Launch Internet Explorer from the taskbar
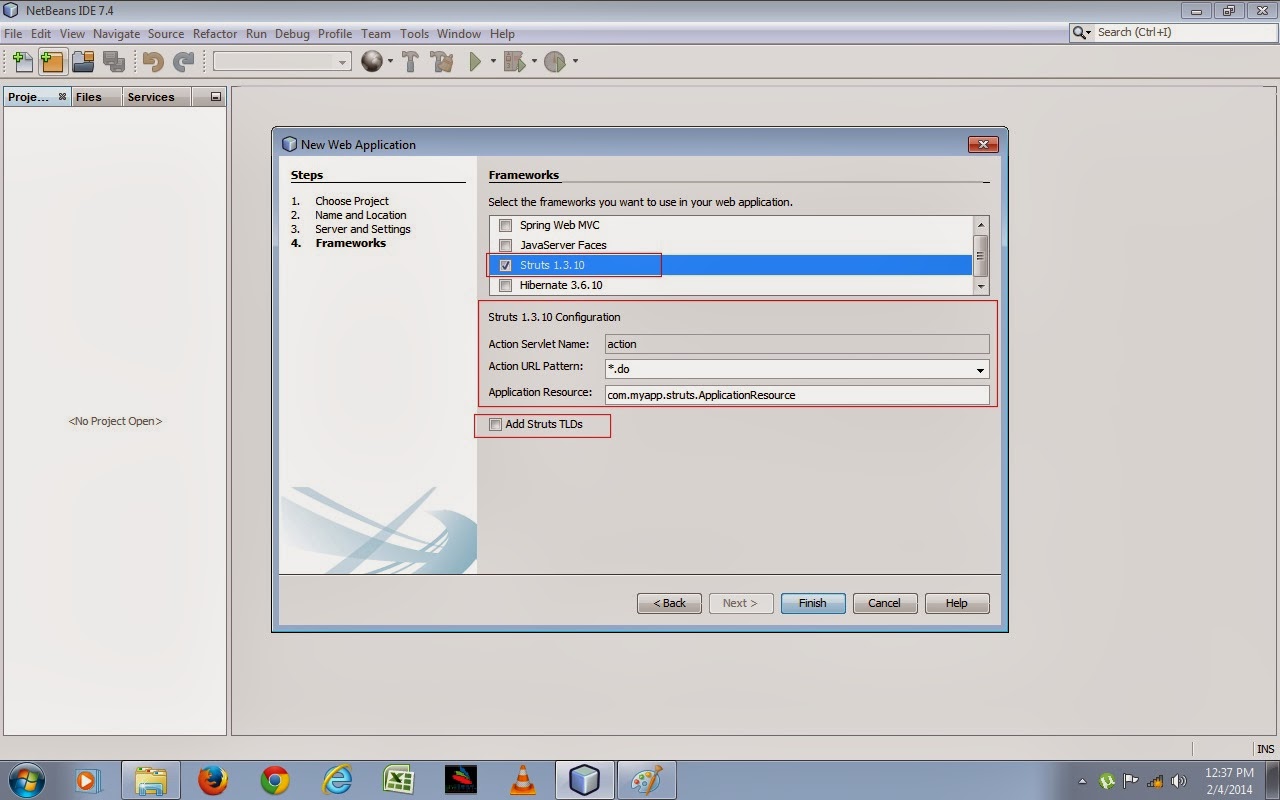Viewport: 1280px width, 800px height. pyautogui.click(x=337, y=780)
